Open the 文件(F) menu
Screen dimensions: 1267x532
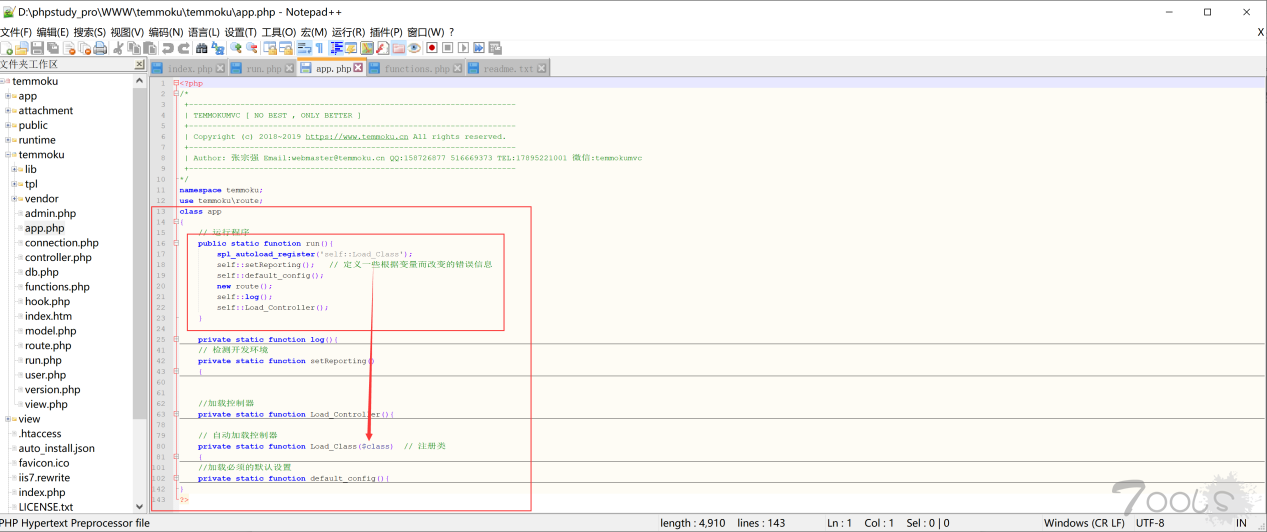(x=16, y=32)
